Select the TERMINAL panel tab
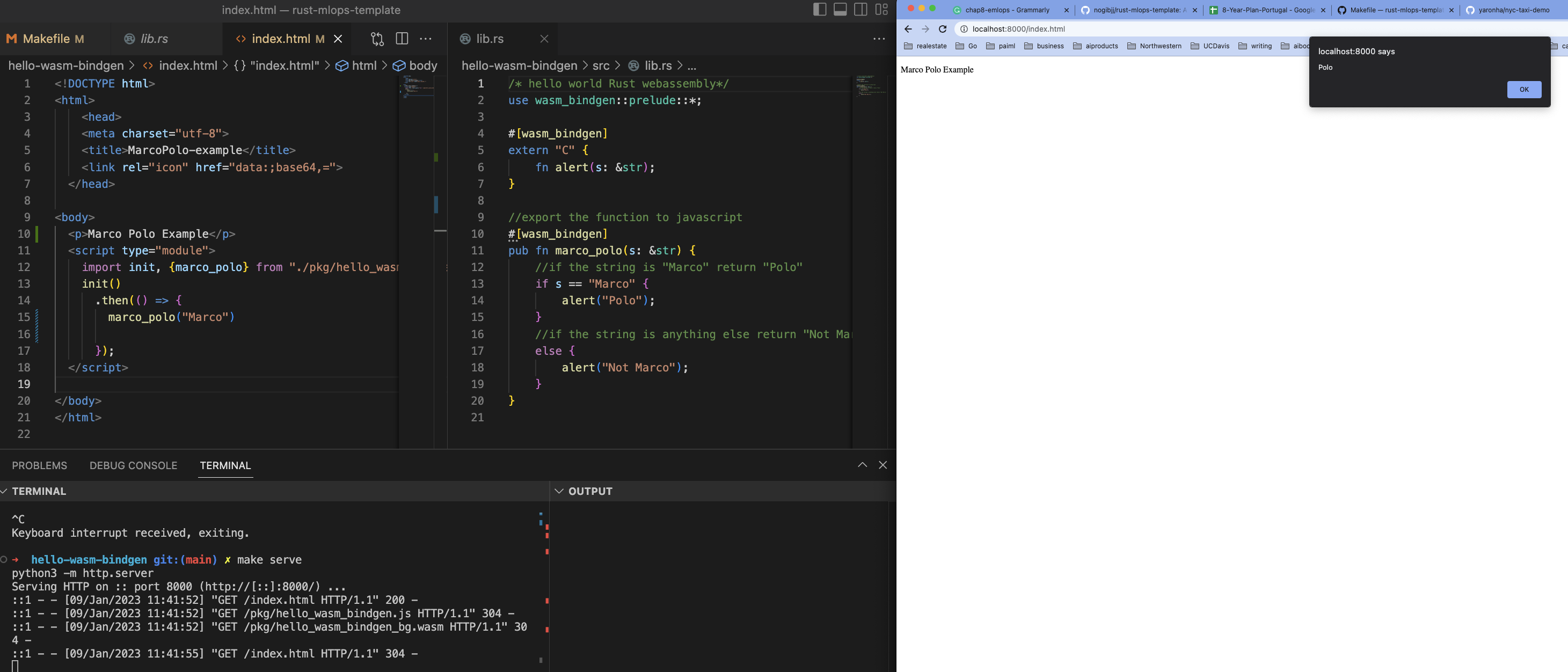Image resolution: width=1568 pixels, height=672 pixels. (225, 466)
